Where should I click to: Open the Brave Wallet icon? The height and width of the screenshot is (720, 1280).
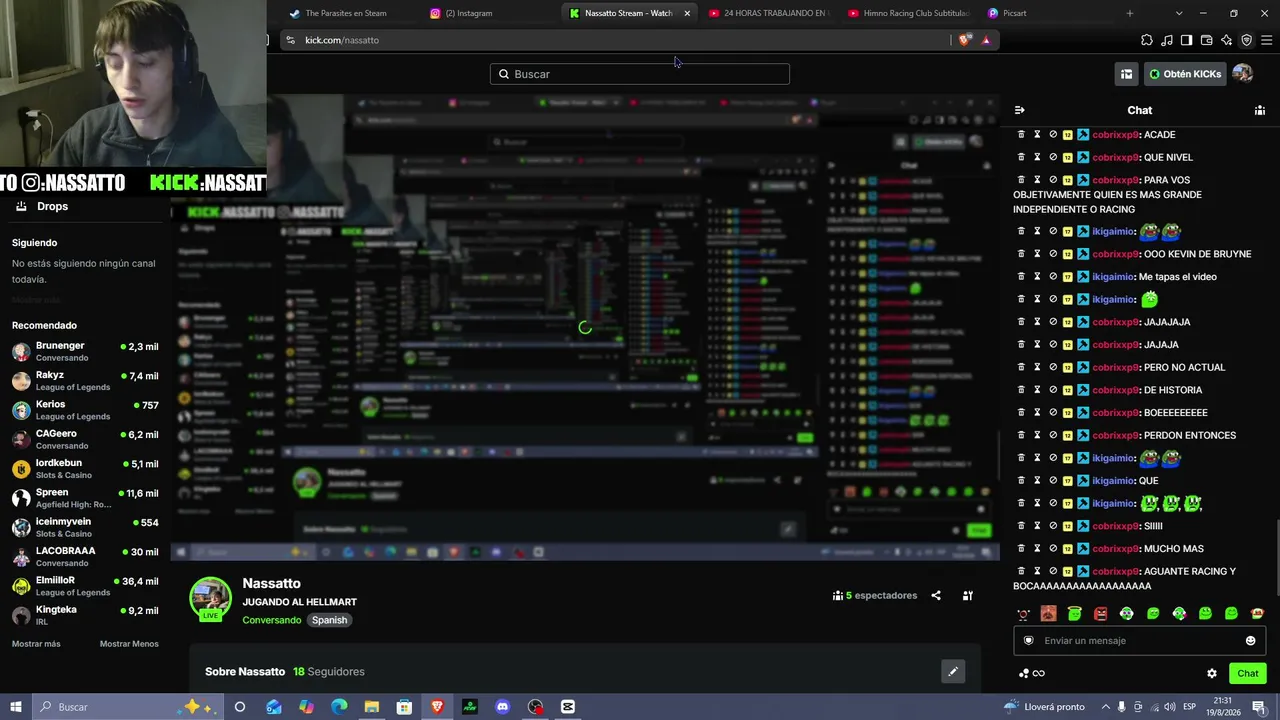pyautogui.click(x=1206, y=40)
